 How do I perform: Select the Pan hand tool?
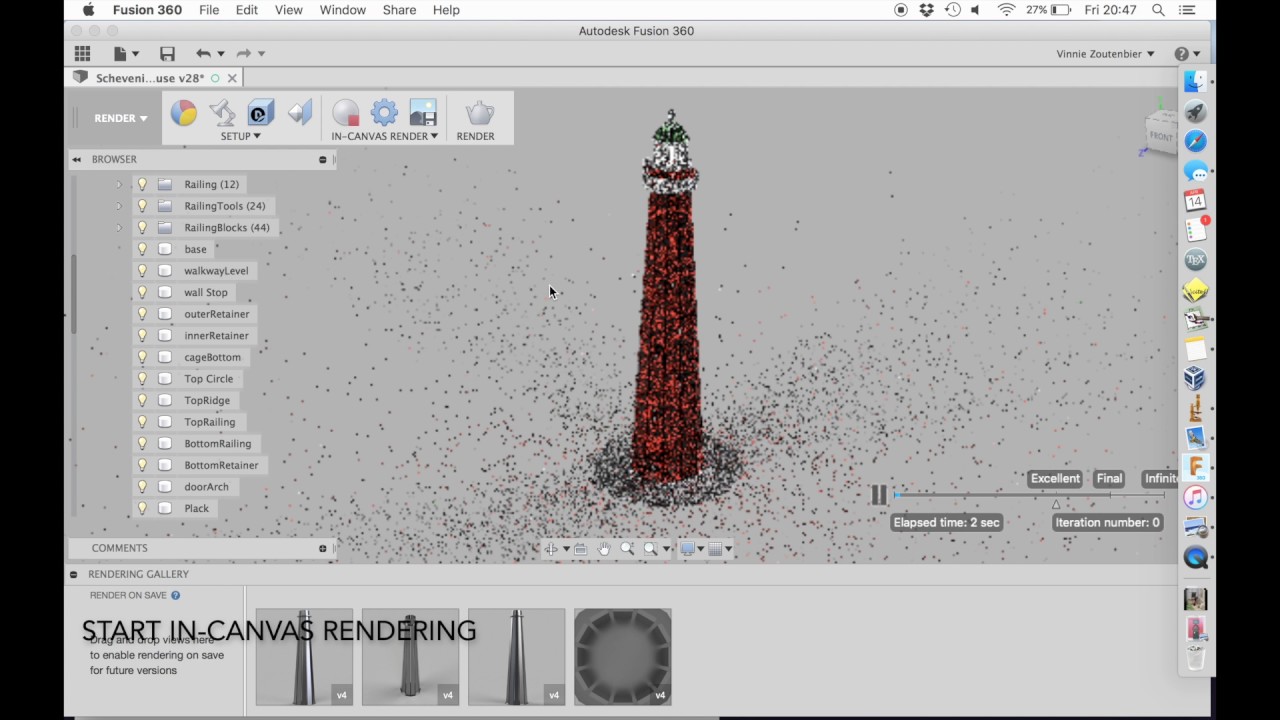pyautogui.click(x=604, y=548)
